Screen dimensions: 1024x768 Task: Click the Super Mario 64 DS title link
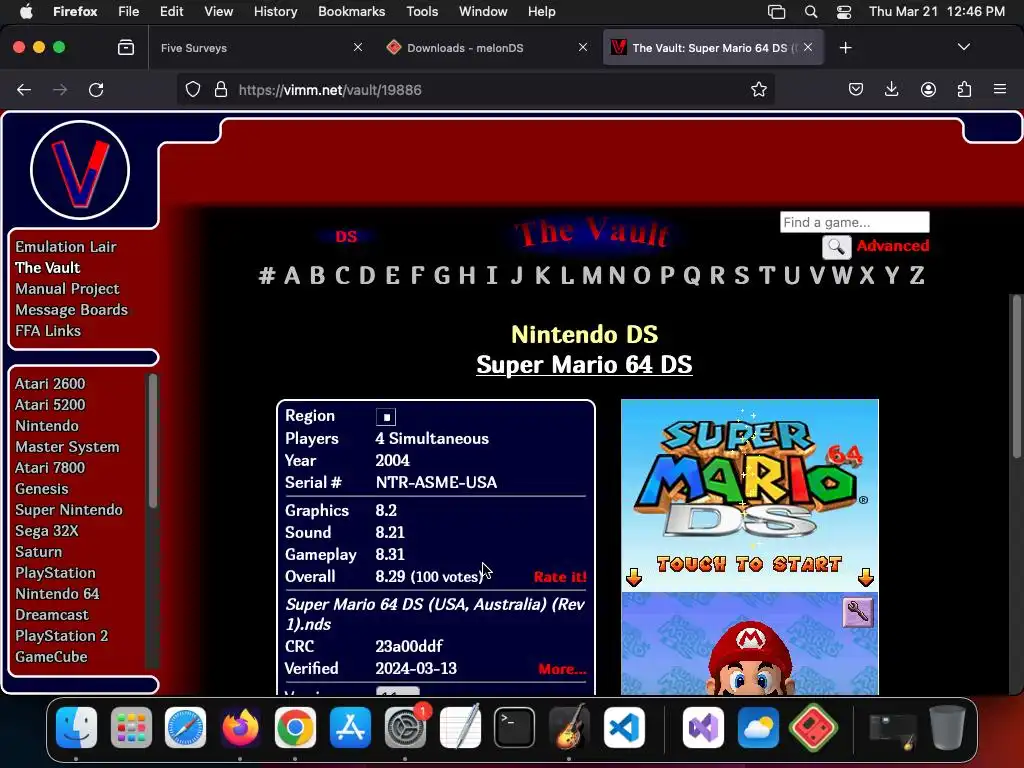(584, 364)
